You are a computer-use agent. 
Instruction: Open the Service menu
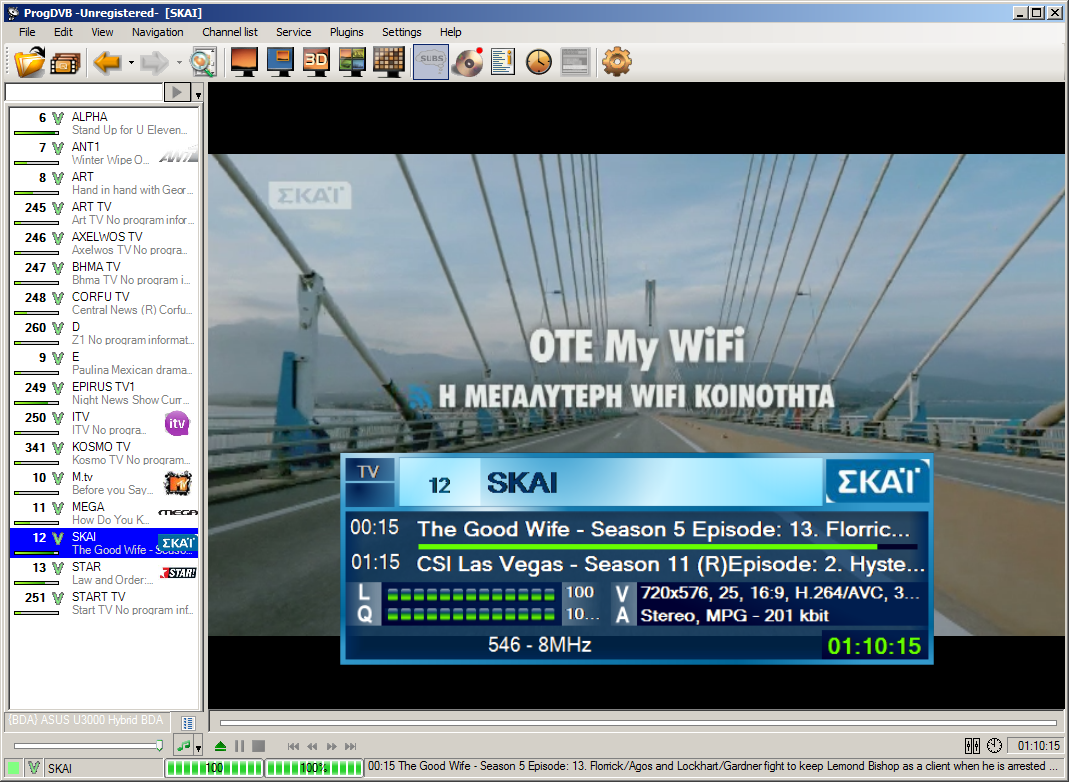point(293,32)
